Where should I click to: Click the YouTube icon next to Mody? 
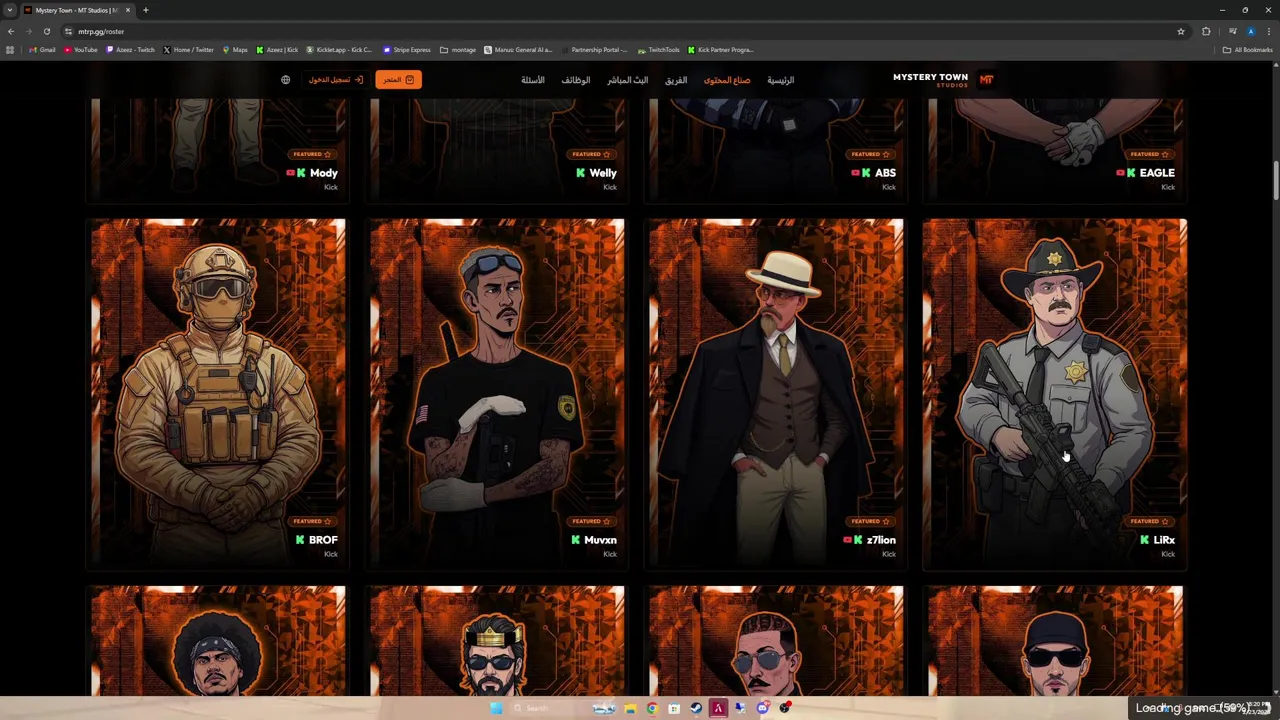[x=291, y=173]
